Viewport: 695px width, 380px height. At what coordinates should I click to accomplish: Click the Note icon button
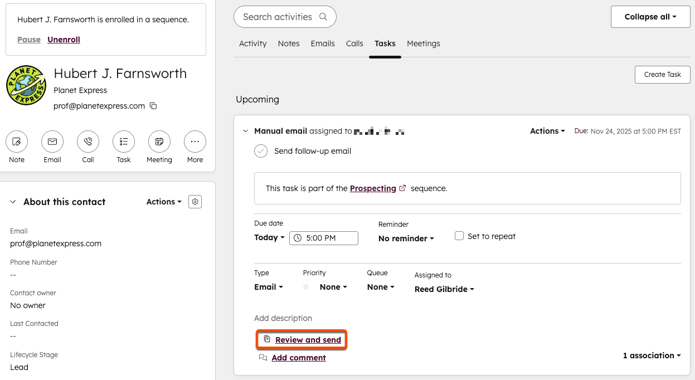point(16,141)
